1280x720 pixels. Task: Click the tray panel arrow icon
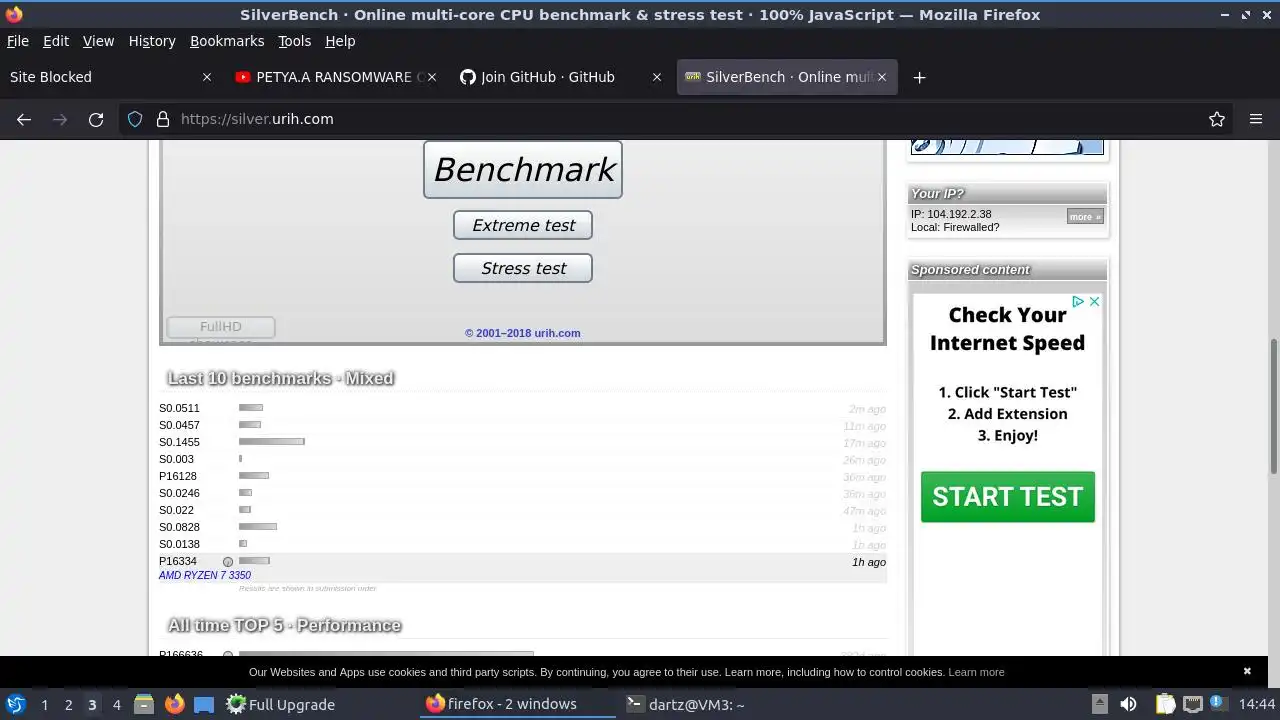pos(1099,704)
